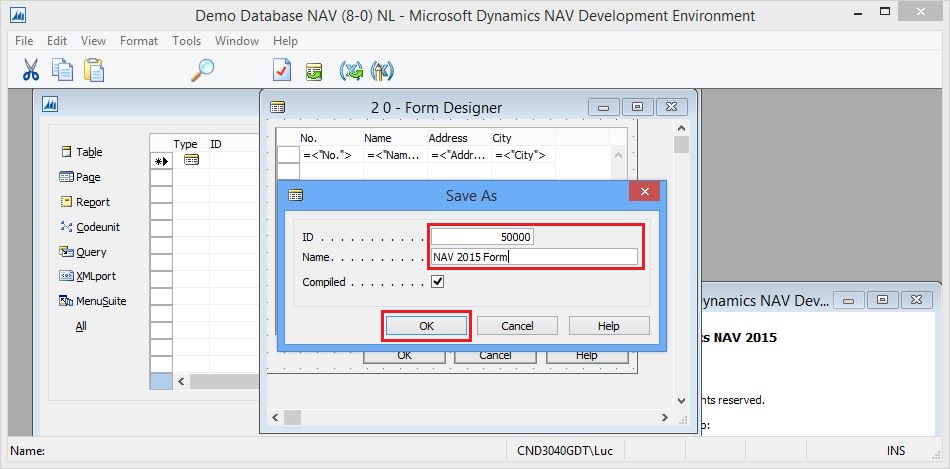Minimize the Form Designer window
The image size is (950, 469).
pos(603,107)
